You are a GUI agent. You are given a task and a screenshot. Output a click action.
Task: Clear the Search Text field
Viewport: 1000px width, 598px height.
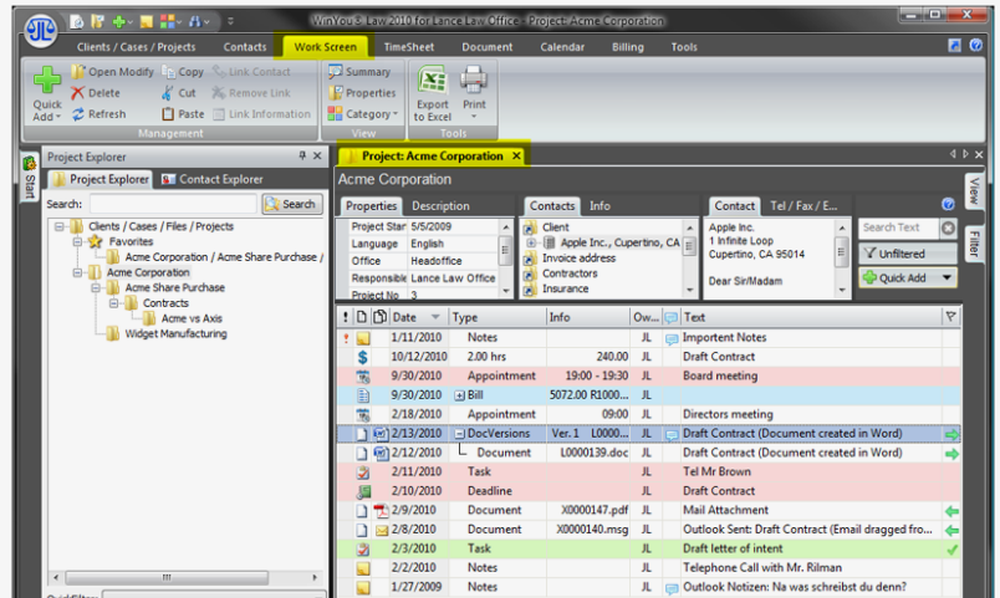click(x=948, y=228)
